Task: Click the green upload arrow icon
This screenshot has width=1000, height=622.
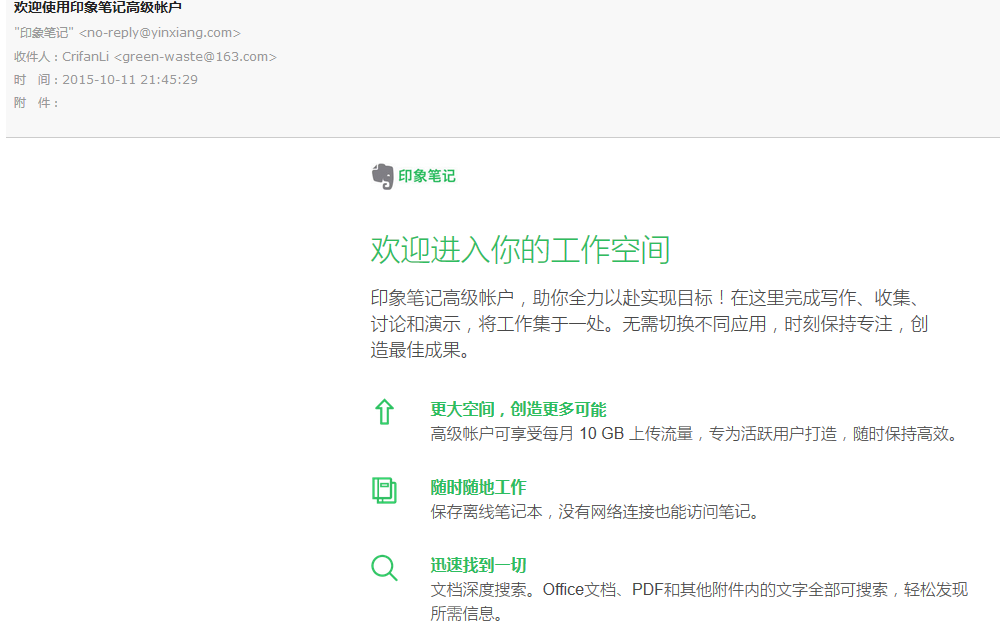Action: [x=384, y=412]
